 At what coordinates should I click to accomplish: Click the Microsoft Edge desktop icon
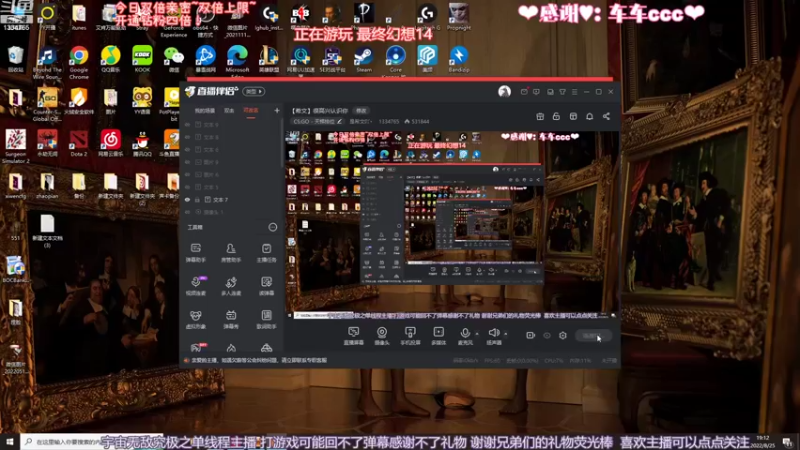coord(237,61)
